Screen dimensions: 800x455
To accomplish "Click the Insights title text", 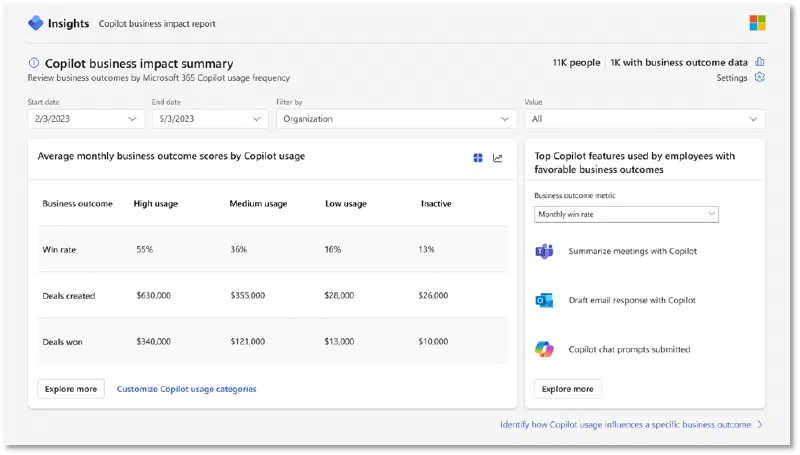I will click(x=68, y=23).
